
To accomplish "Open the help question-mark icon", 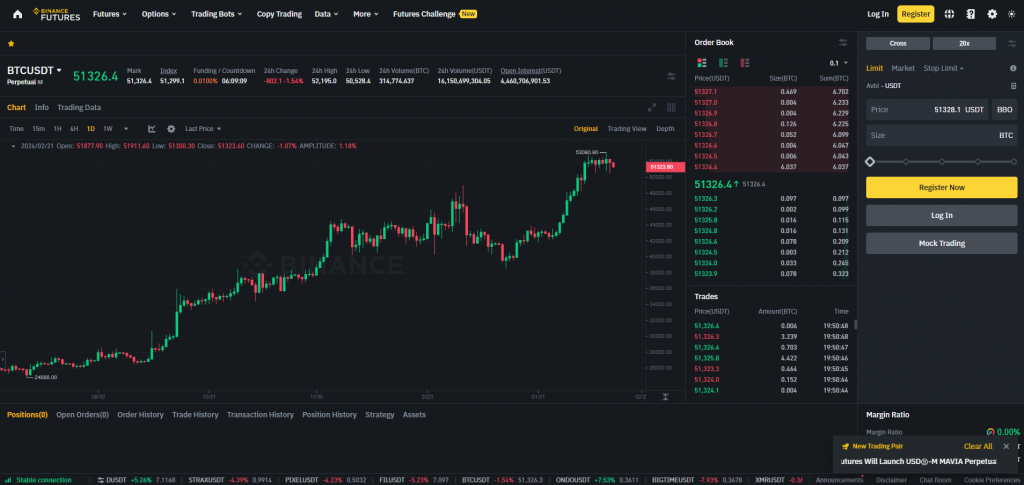I will pyautogui.click(x=971, y=14).
